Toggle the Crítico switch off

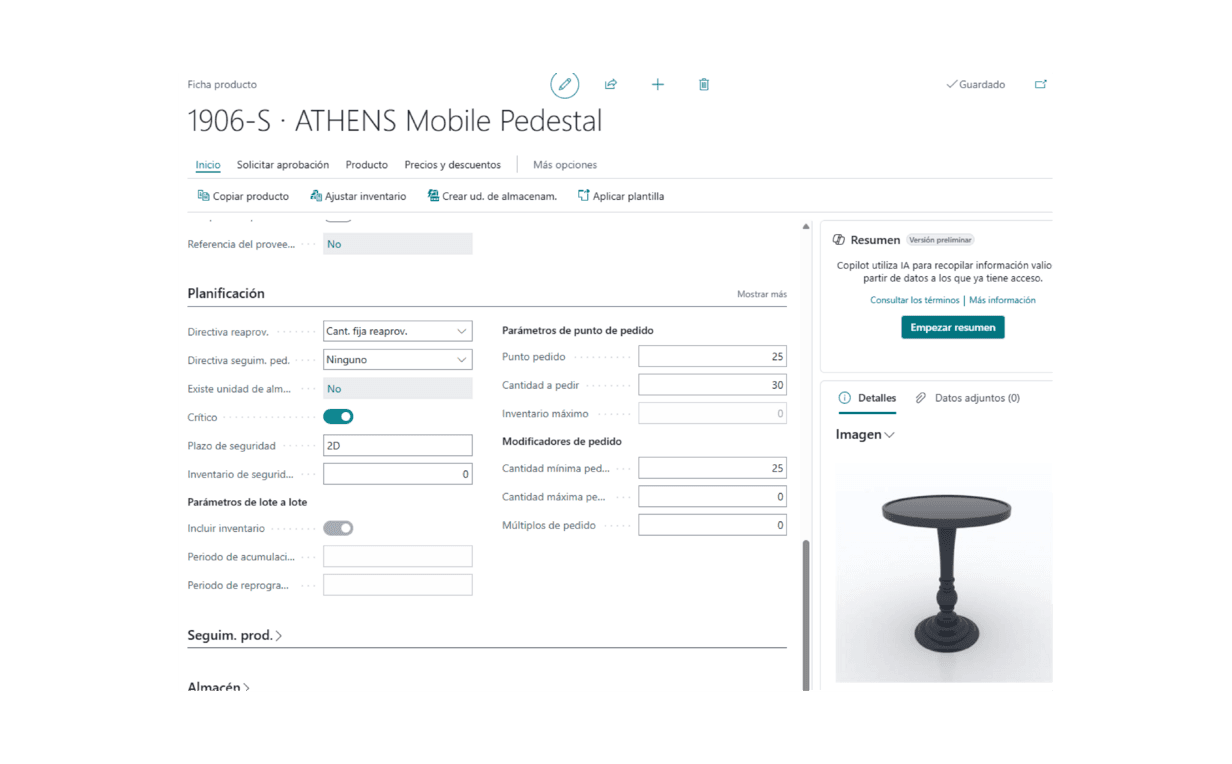pos(338,417)
